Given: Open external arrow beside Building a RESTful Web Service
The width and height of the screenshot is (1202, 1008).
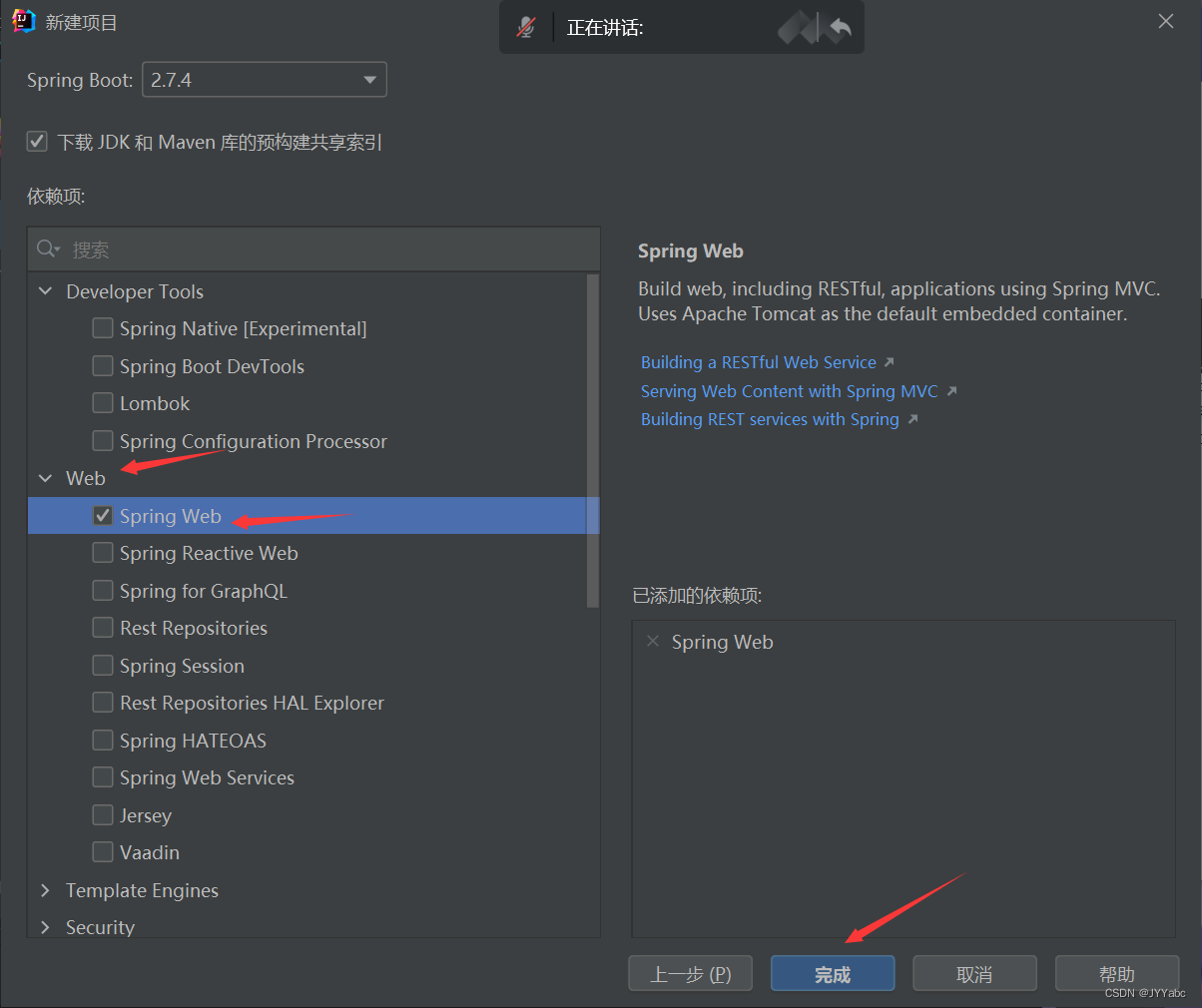Looking at the screenshot, I should coord(890,362).
